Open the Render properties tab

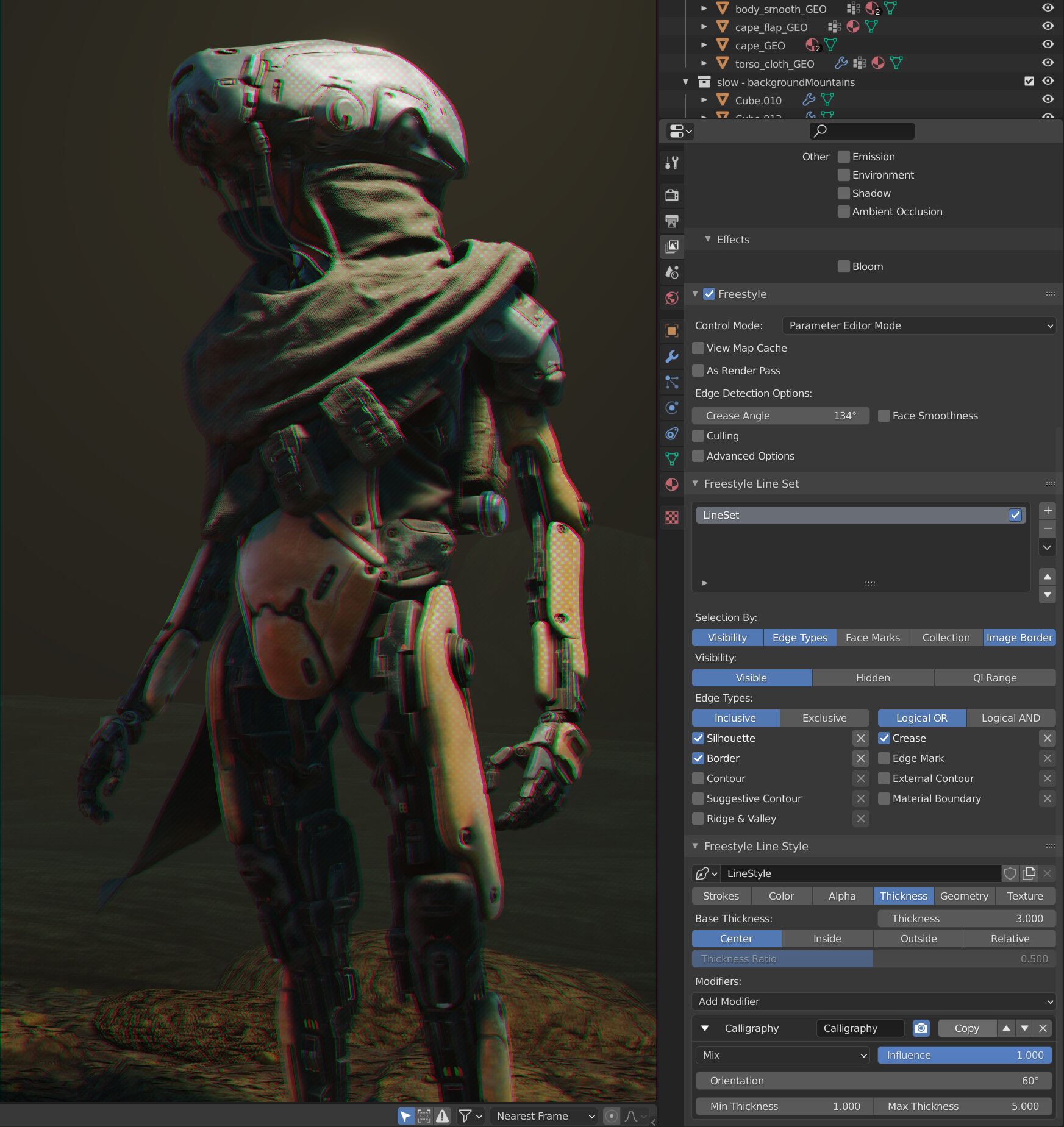pyautogui.click(x=671, y=195)
